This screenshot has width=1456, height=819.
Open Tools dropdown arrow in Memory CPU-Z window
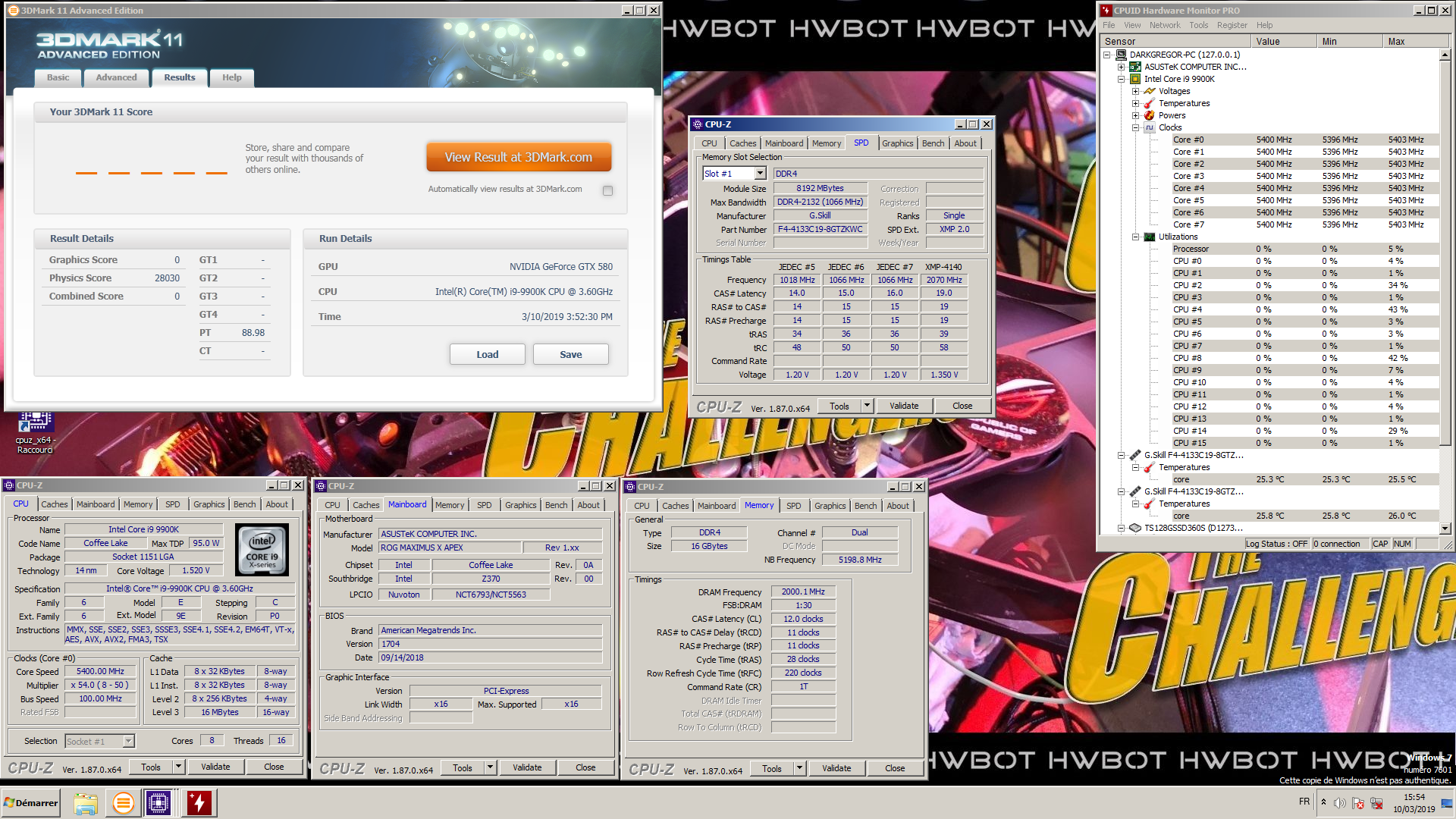pyautogui.click(x=799, y=768)
